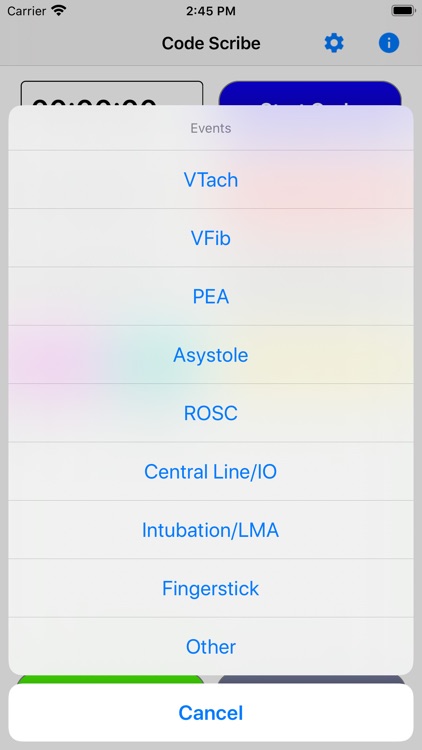Log a PEA event

pyautogui.click(x=211, y=296)
